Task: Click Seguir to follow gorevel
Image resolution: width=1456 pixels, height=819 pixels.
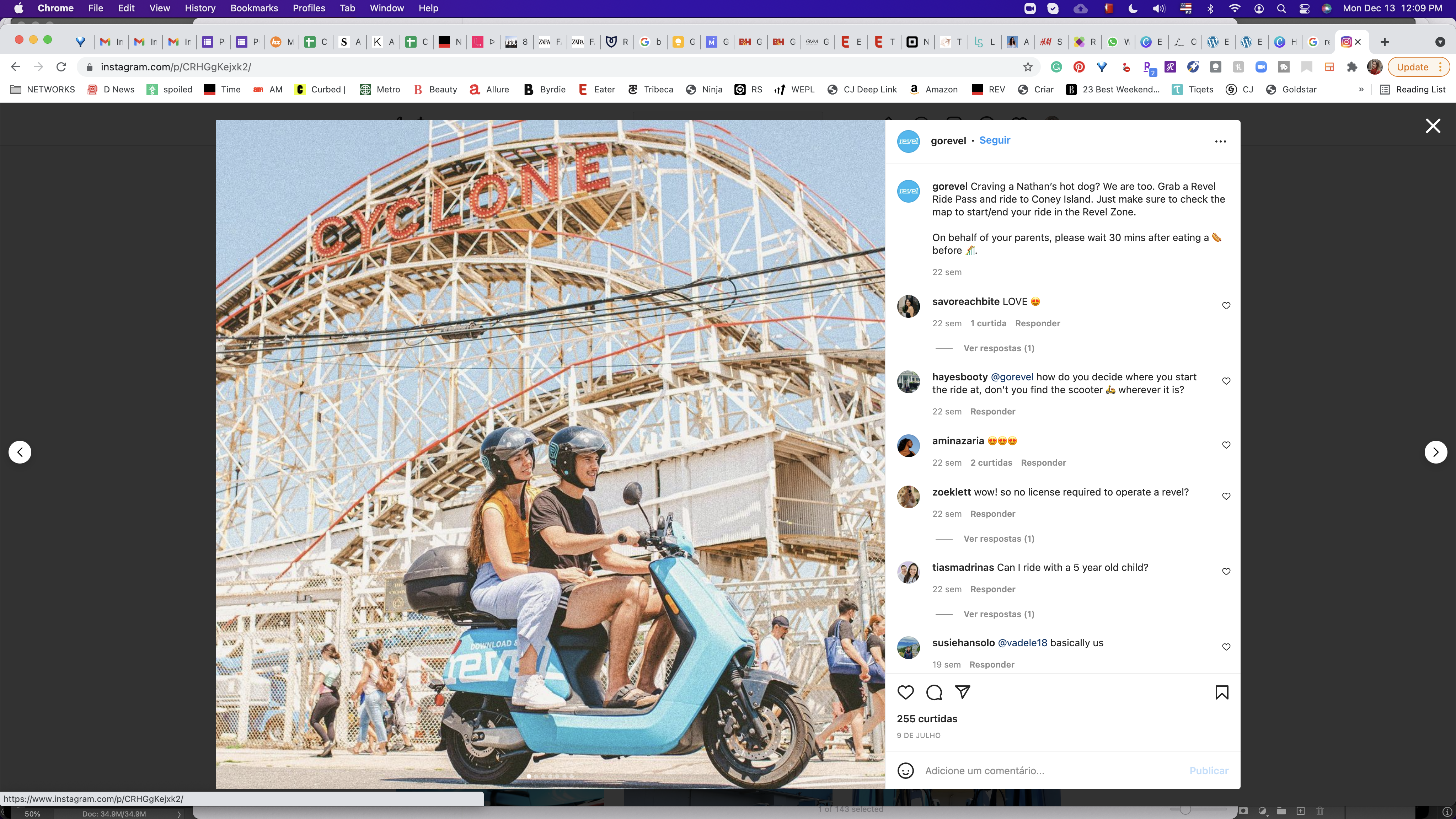Action: [x=995, y=140]
